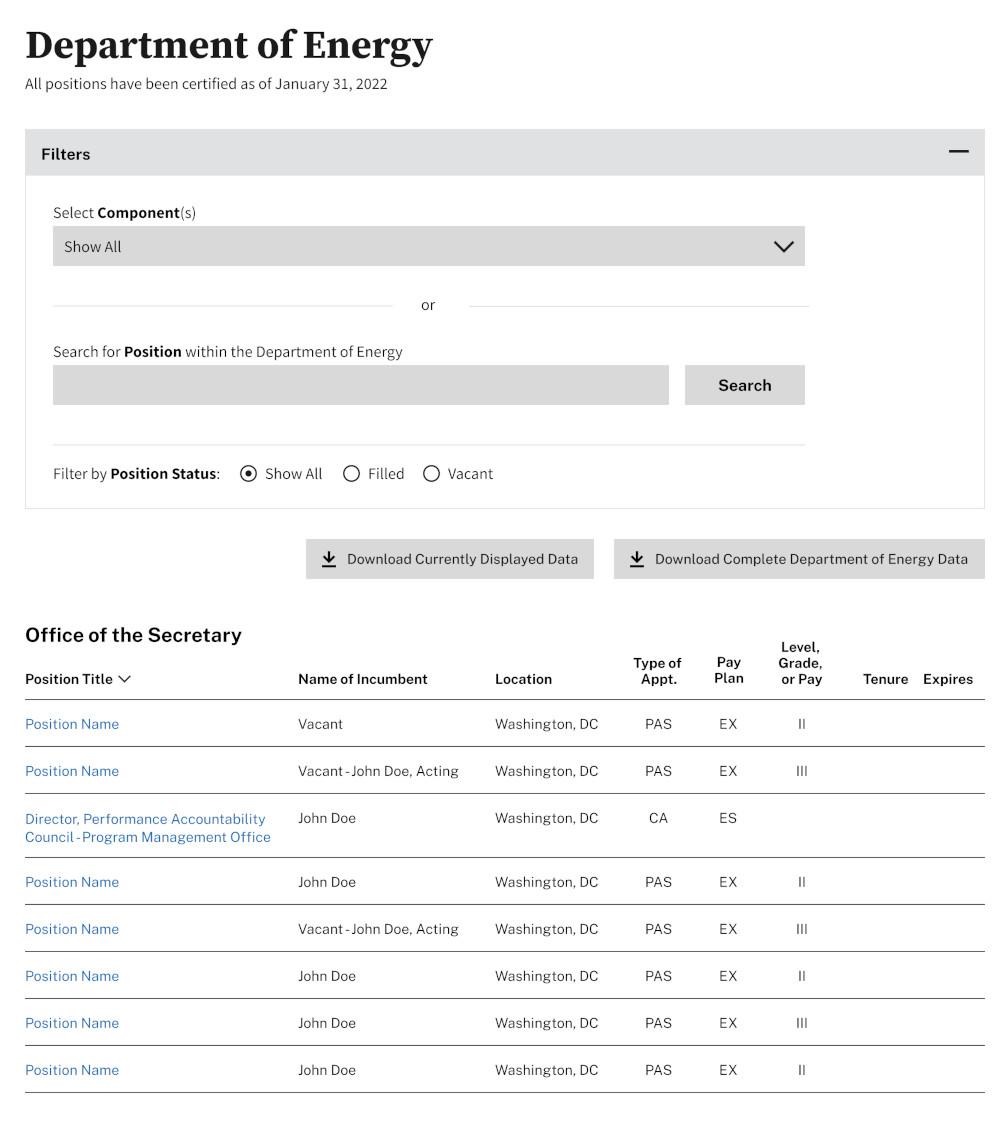Open the Select Component dropdown
This screenshot has width=1008, height=1131.
[x=428, y=246]
